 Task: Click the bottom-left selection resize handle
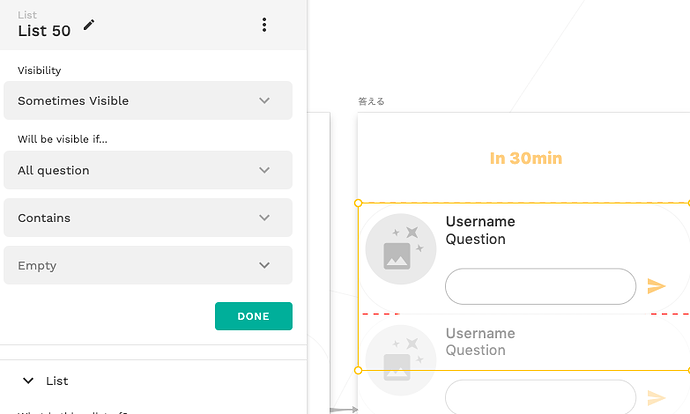tap(358, 370)
